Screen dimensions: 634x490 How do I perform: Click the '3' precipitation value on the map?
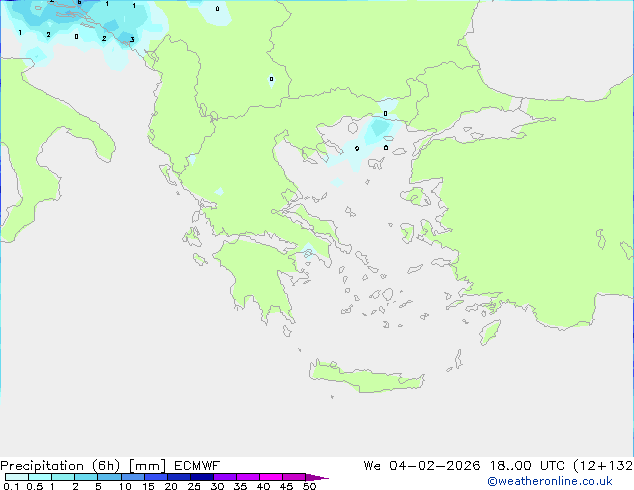[132, 40]
